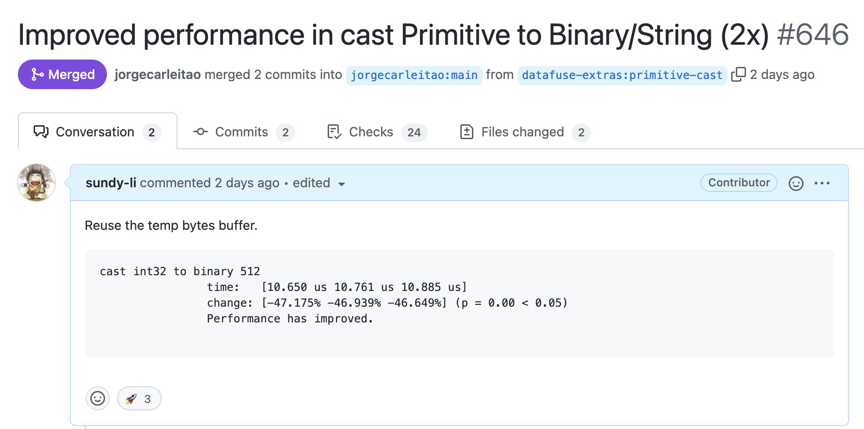Copy the head branch name icon

tap(738, 74)
